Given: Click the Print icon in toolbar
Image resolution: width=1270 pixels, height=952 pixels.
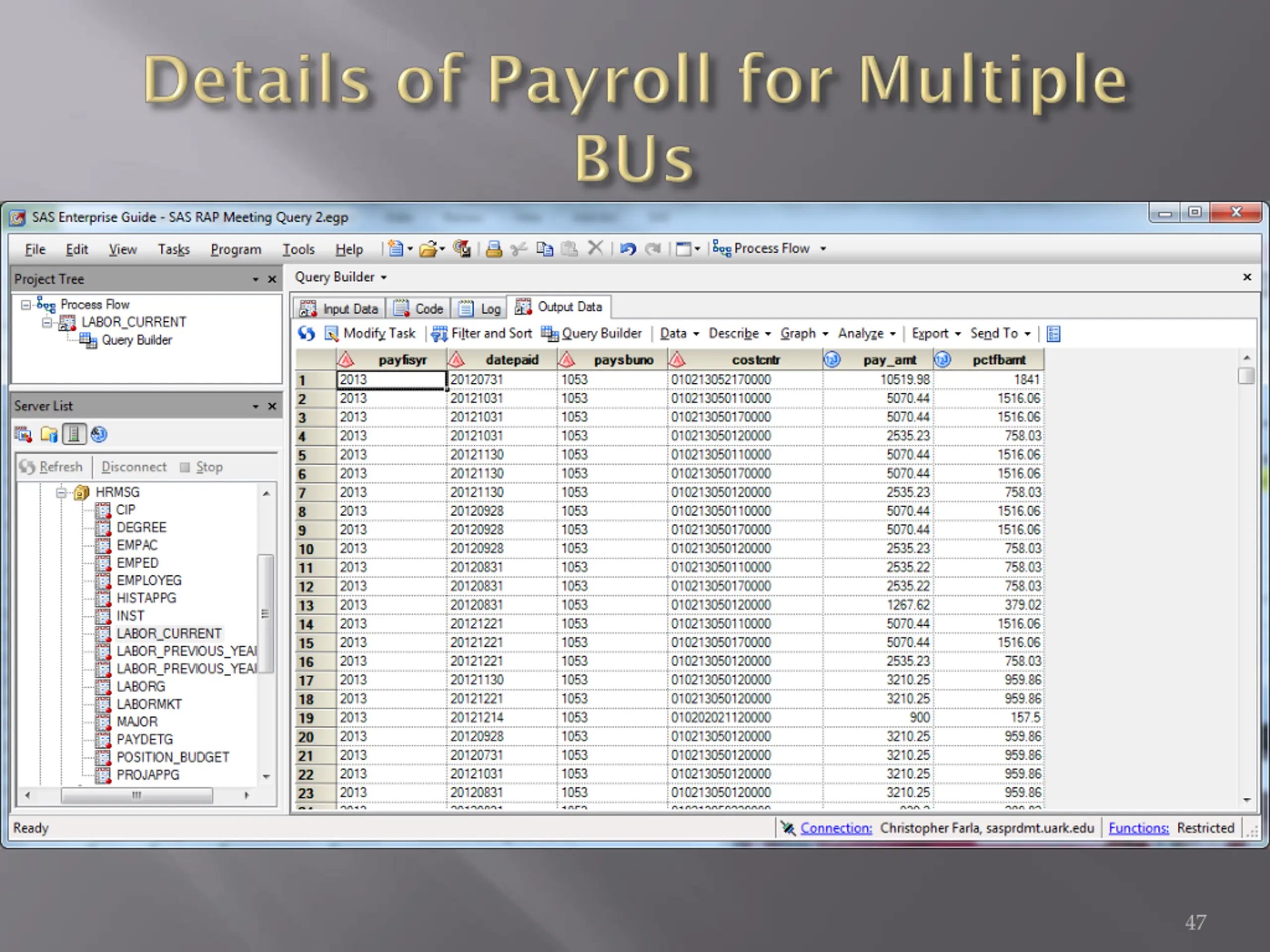Looking at the screenshot, I should pyautogui.click(x=494, y=249).
